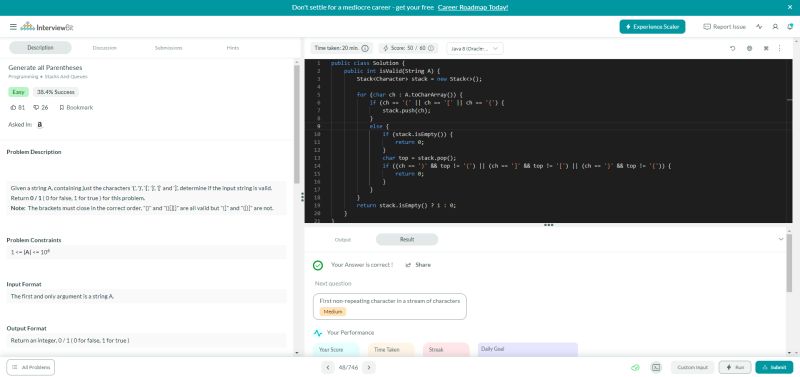Go to the next problem
Viewport: 800px width, 377px height.
[369, 367]
